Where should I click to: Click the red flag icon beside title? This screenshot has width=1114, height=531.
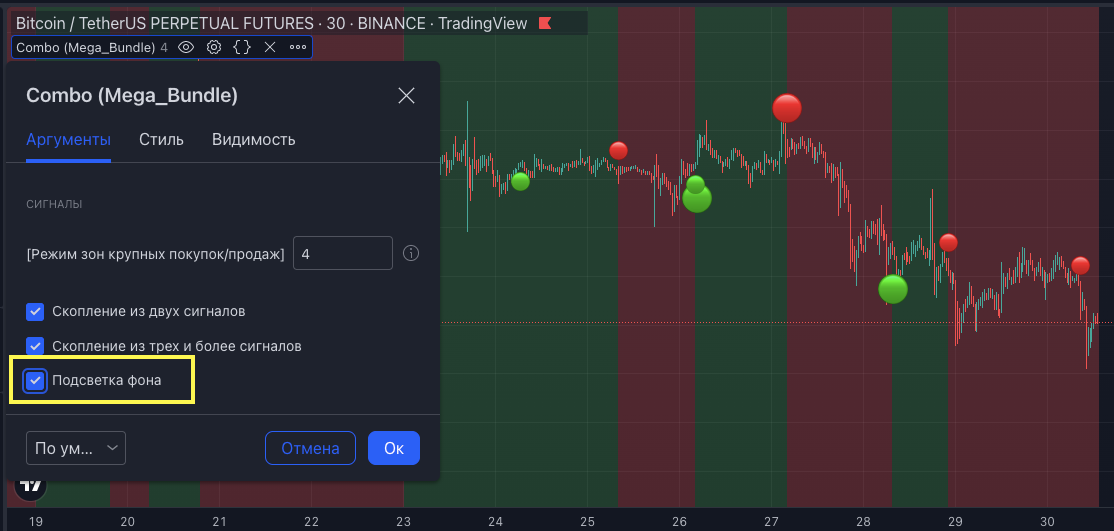[545, 23]
